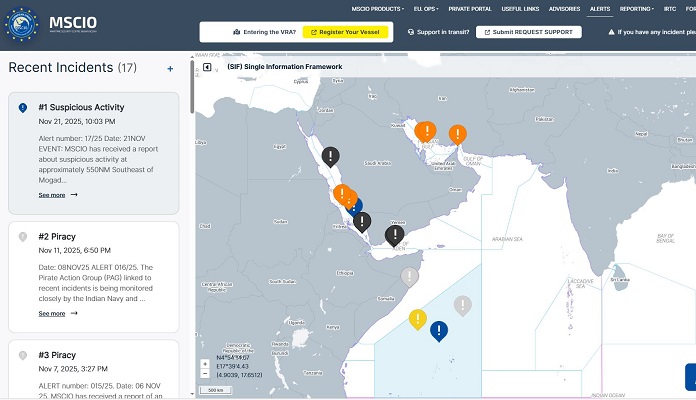The height and width of the screenshot is (400, 696).
Task: Click the black marker in northern Red Sea
Action: [x=330, y=156]
